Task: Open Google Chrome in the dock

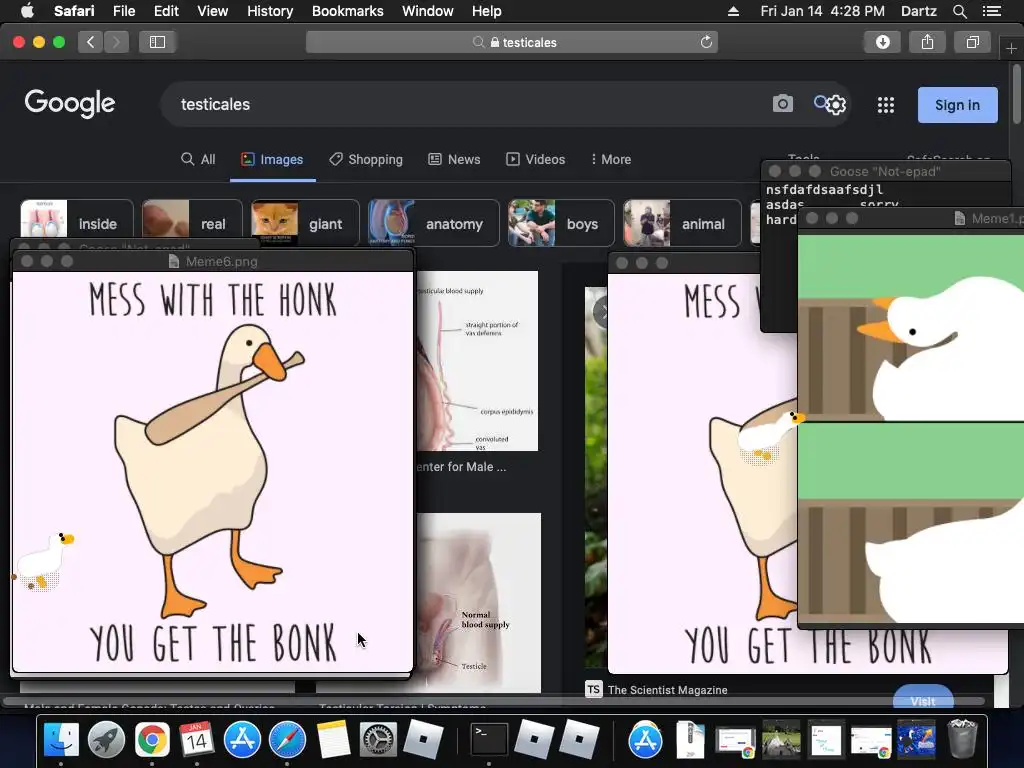Action: [x=152, y=740]
